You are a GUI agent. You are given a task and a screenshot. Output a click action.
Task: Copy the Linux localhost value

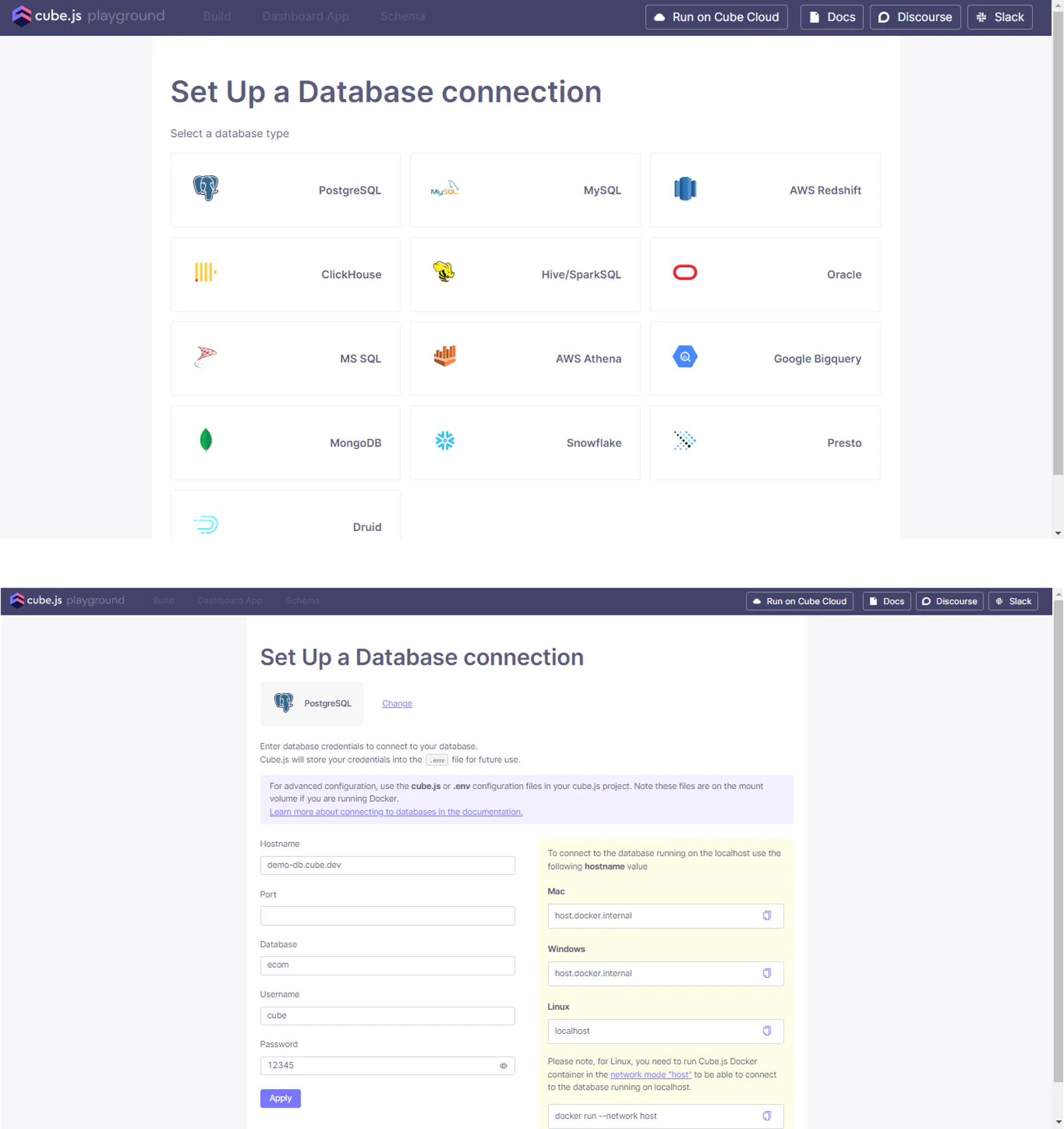point(767,1032)
